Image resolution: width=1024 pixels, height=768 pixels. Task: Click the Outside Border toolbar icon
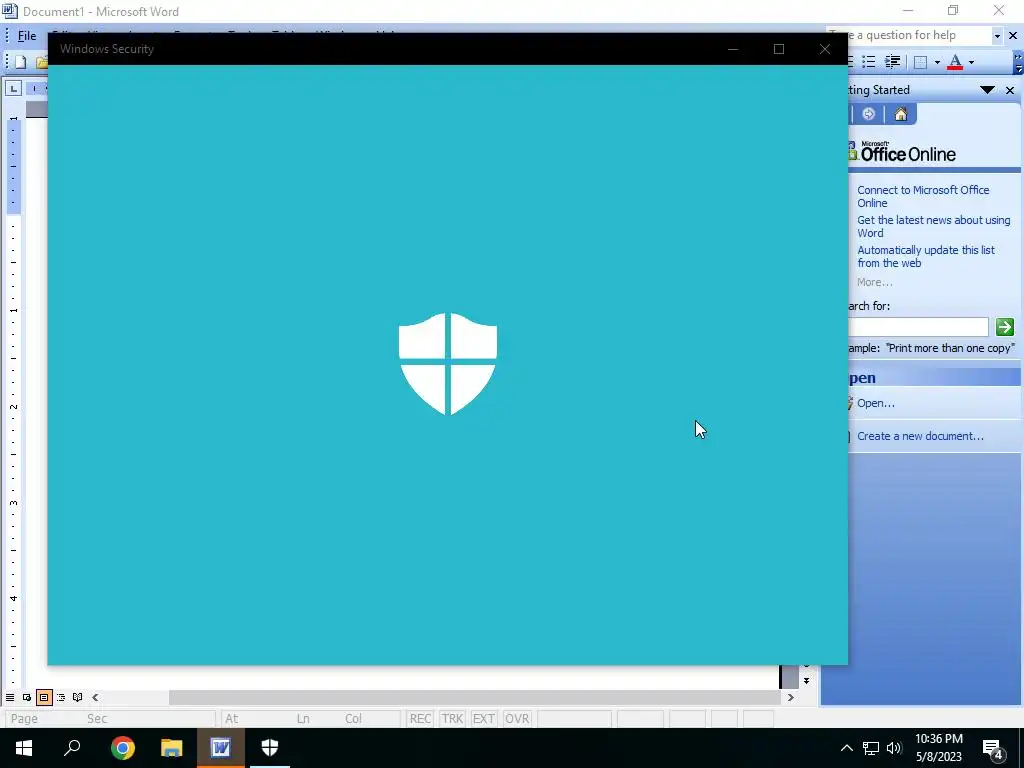click(920, 62)
